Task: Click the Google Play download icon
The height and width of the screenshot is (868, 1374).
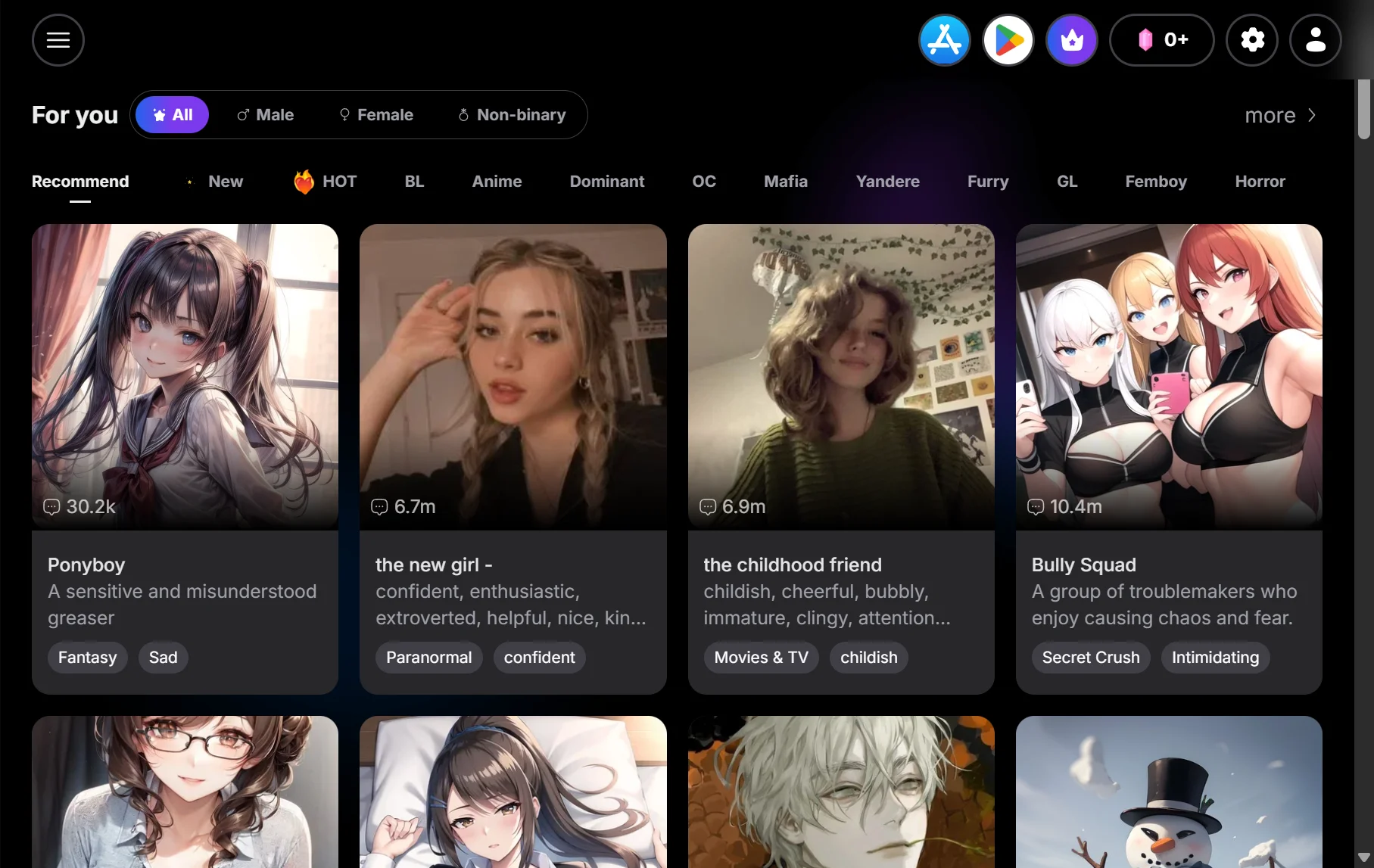Action: coord(1008,40)
